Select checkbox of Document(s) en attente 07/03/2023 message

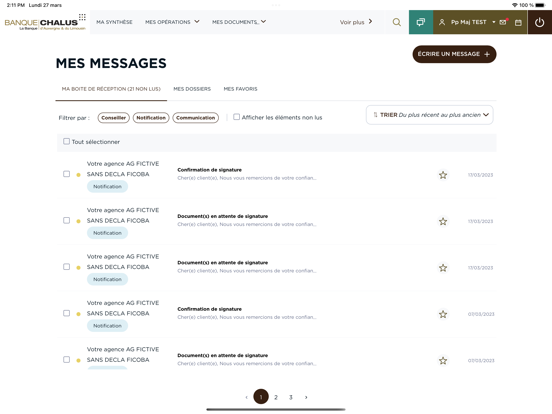click(x=66, y=359)
